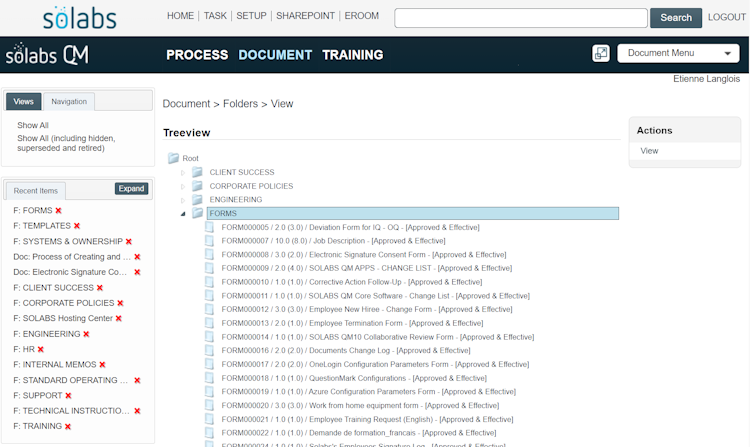This screenshot has width=750, height=447.
Task: Click the solabs logo at top
Action: click(x=80, y=18)
